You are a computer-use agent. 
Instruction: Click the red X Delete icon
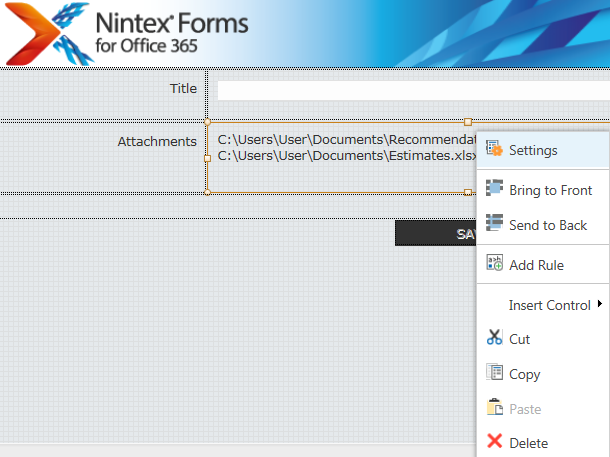click(x=494, y=441)
